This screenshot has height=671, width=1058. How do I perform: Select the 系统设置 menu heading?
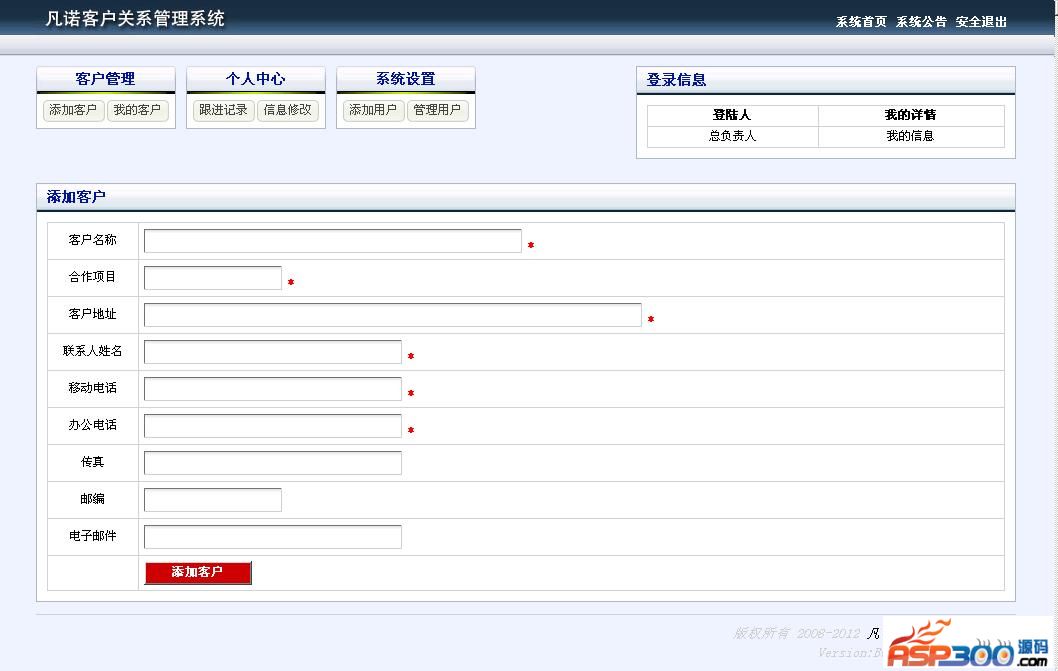[x=406, y=79]
